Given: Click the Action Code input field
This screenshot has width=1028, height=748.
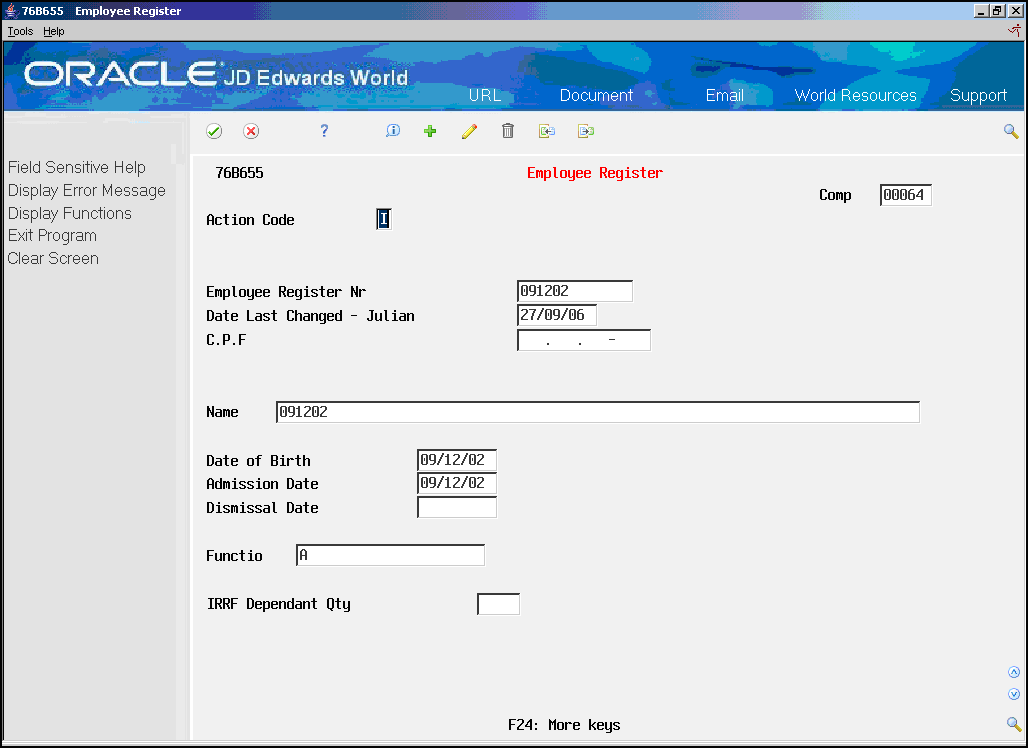Looking at the screenshot, I should (x=384, y=219).
